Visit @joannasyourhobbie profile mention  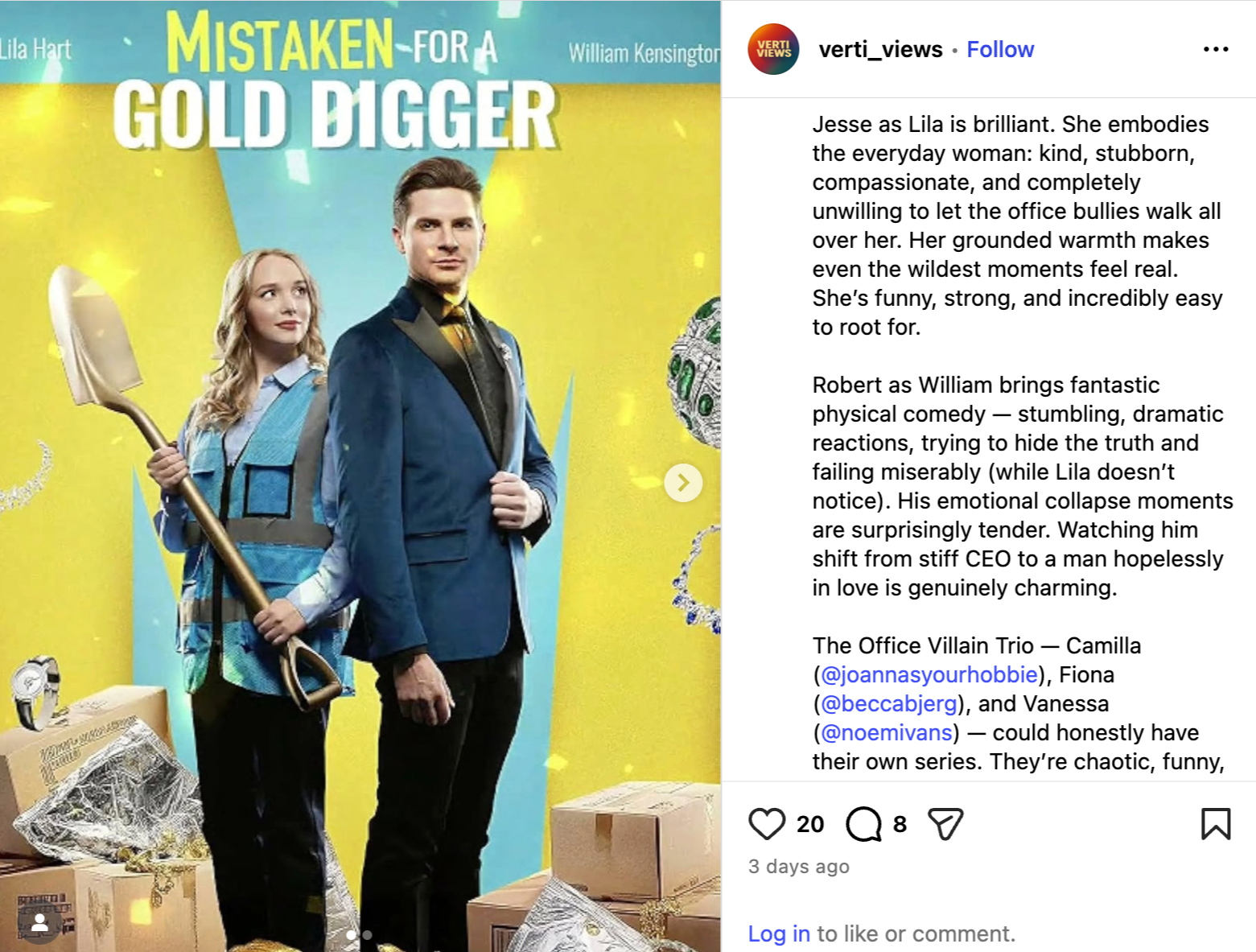(x=929, y=674)
